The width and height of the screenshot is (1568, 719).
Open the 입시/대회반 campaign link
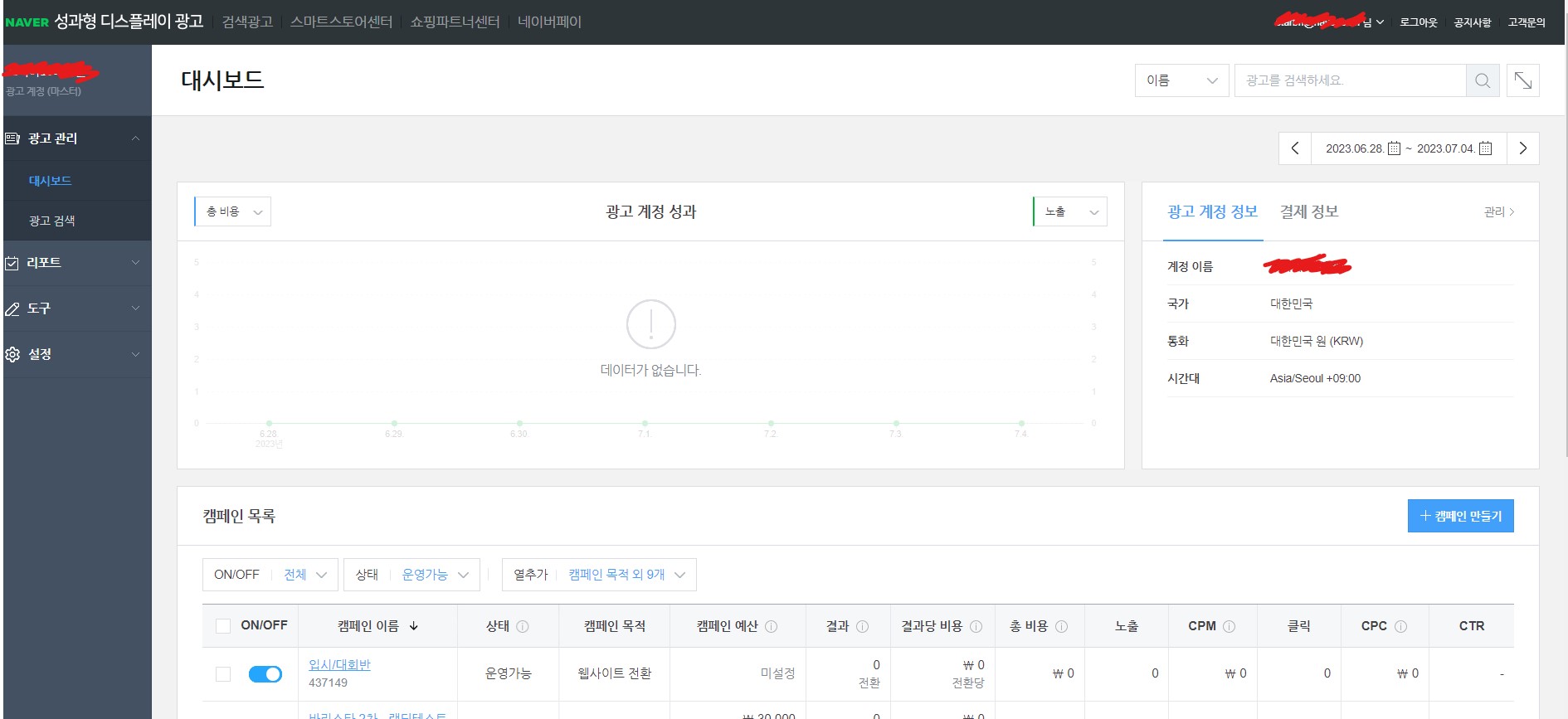(339, 665)
